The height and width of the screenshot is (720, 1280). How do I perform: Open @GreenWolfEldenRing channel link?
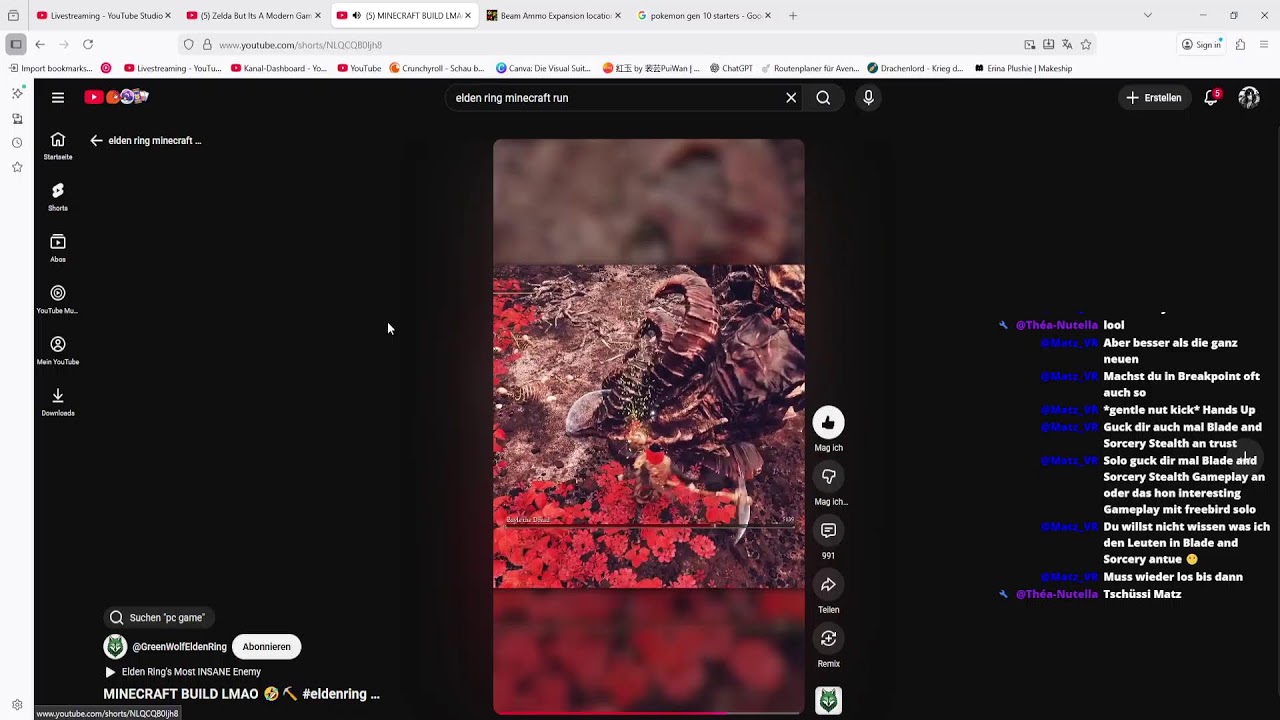[179, 647]
